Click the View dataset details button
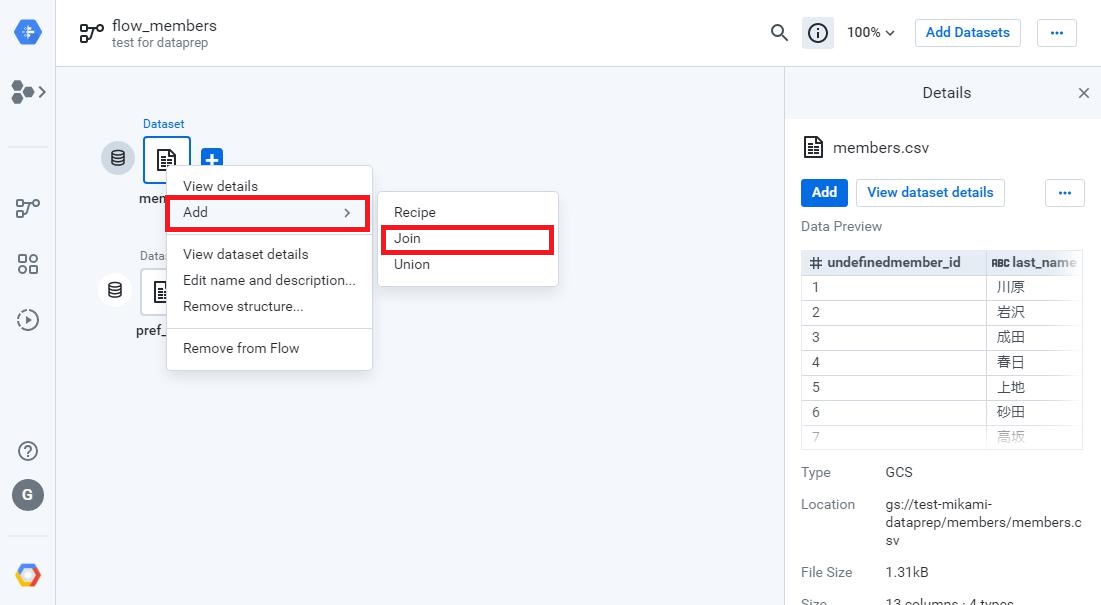Image resolution: width=1101 pixels, height=605 pixels. click(x=929, y=192)
